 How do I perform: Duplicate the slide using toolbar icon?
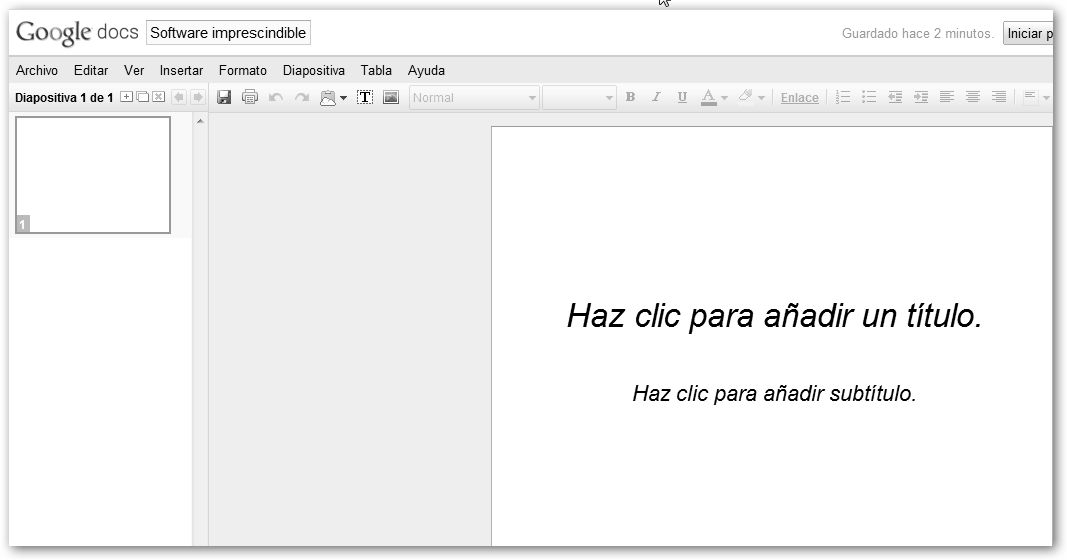[142, 97]
